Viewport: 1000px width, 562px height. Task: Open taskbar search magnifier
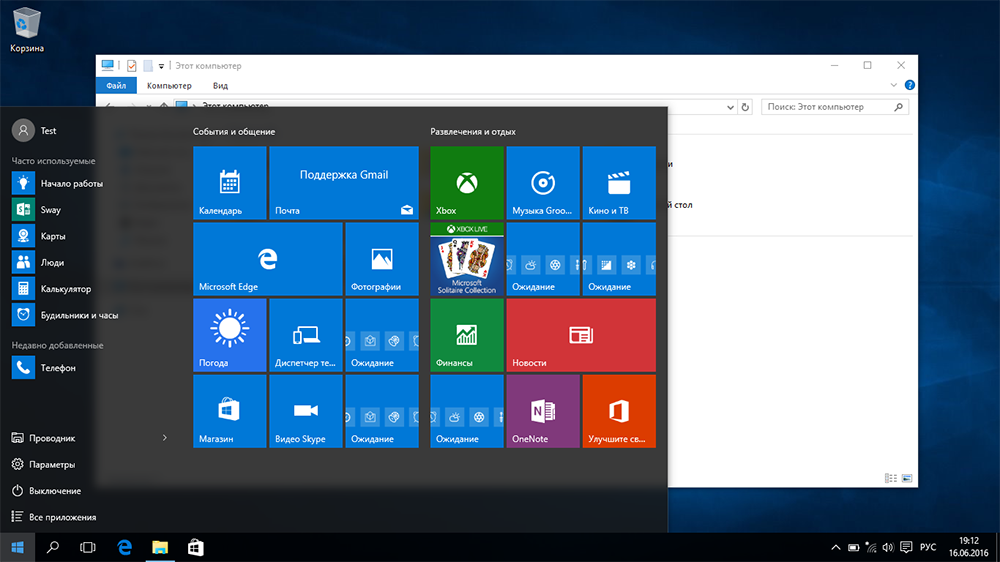pos(52,547)
